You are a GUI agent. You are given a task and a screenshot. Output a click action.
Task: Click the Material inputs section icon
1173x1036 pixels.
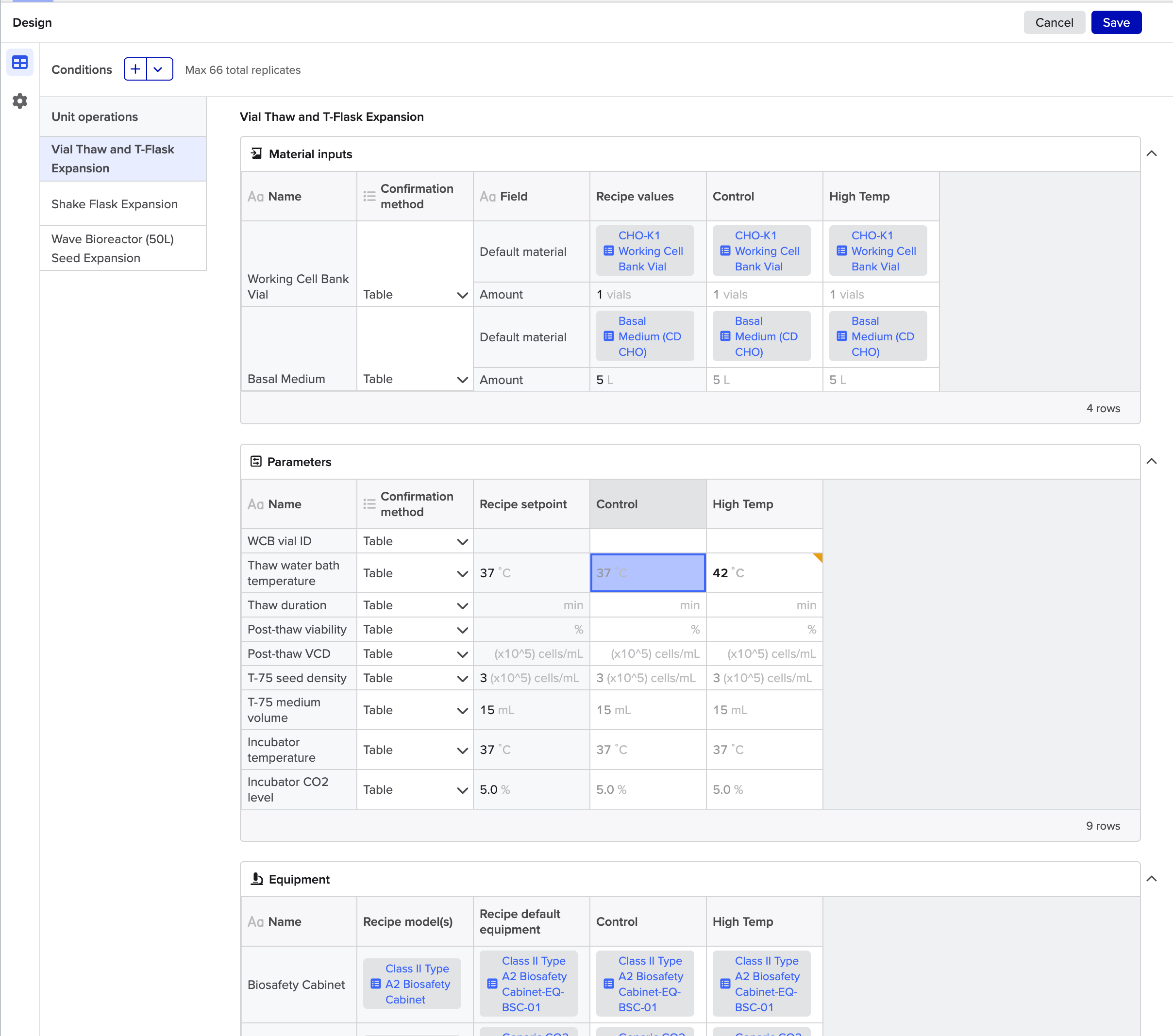click(x=256, y=154)
